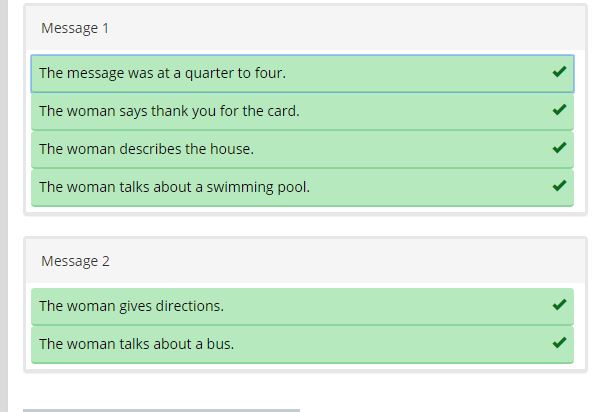
Task: Click the white padding below the swimming pool row
Action: tap(300, 210)
